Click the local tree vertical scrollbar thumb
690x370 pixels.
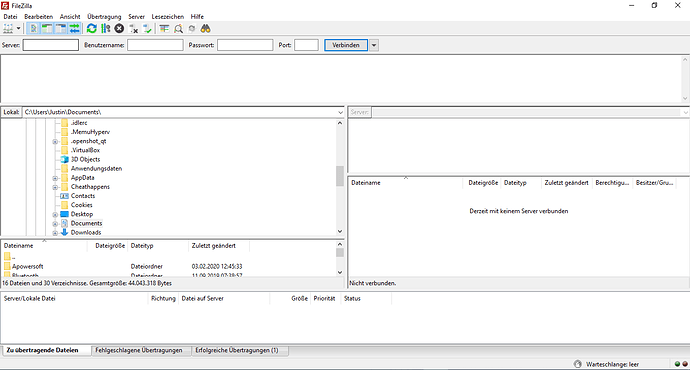coord(340,176)
